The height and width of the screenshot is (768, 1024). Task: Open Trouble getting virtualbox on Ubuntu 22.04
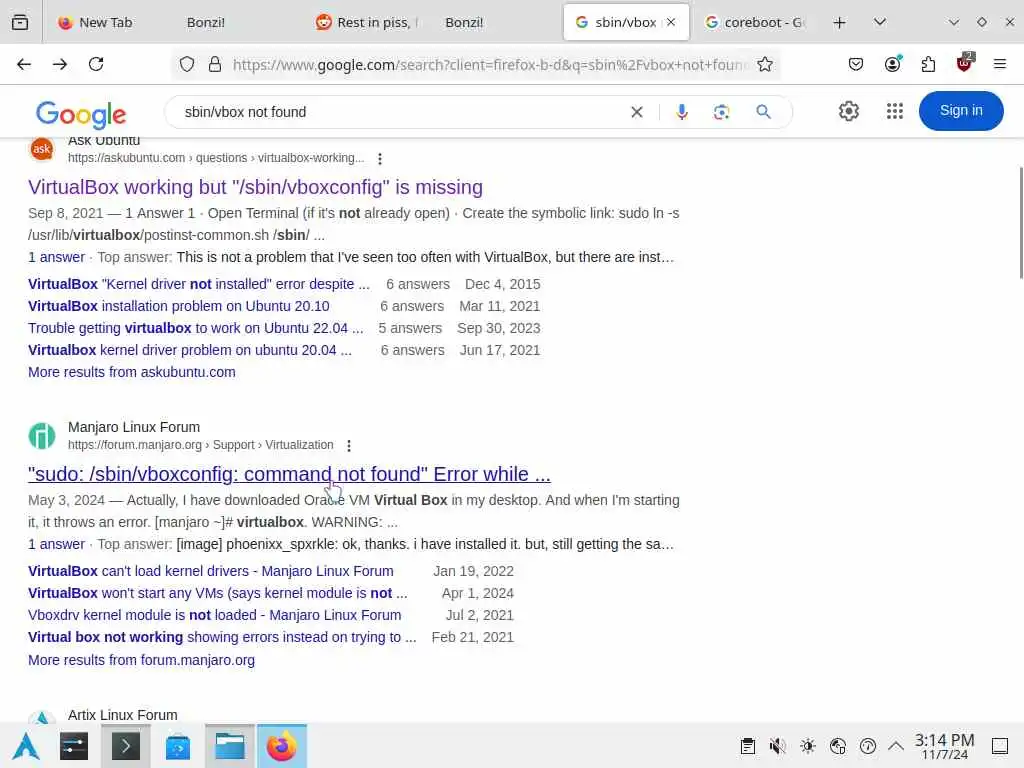pyautogui.click(x=196, y=328)
